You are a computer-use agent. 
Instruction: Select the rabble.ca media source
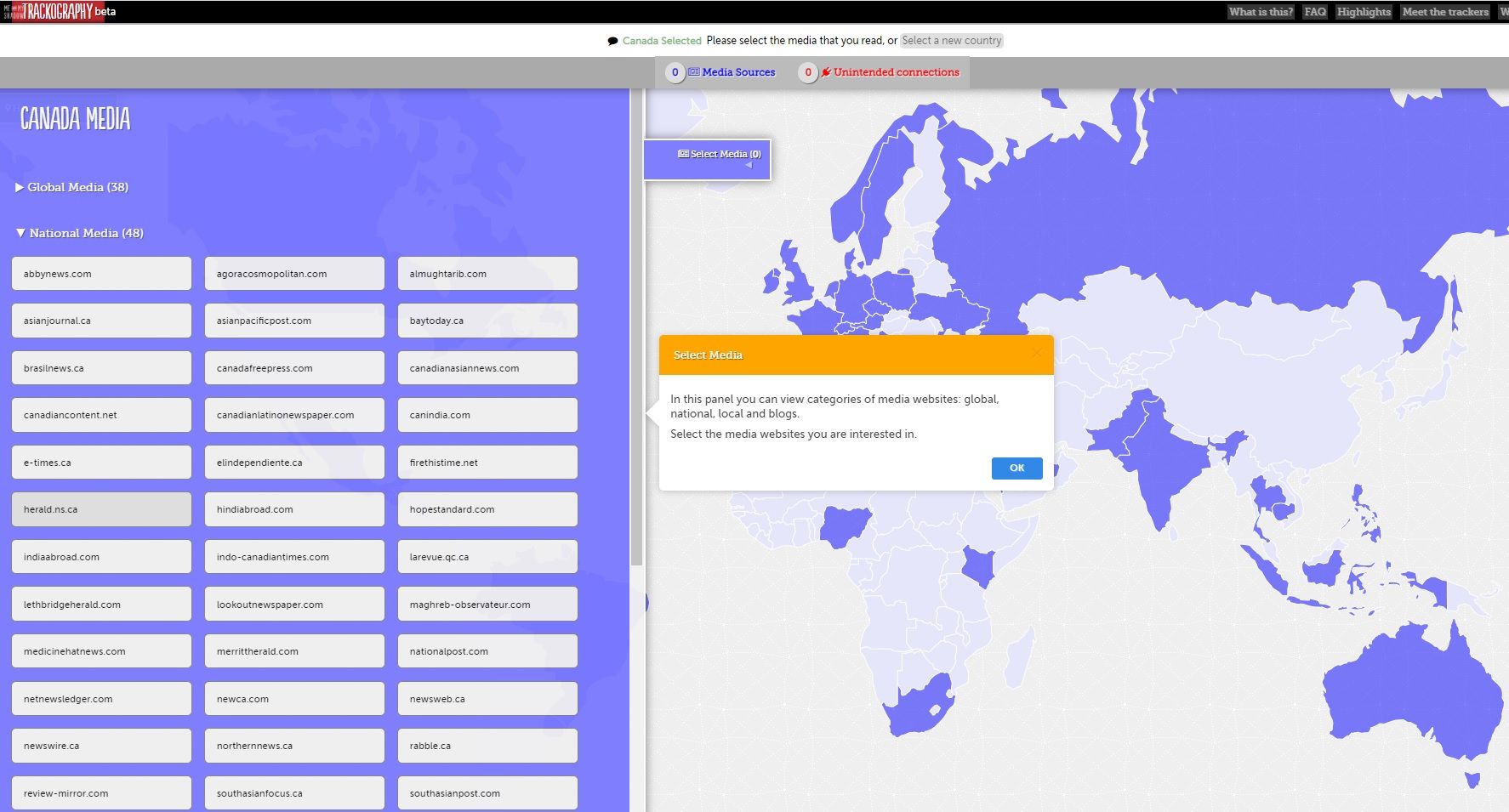487,746
